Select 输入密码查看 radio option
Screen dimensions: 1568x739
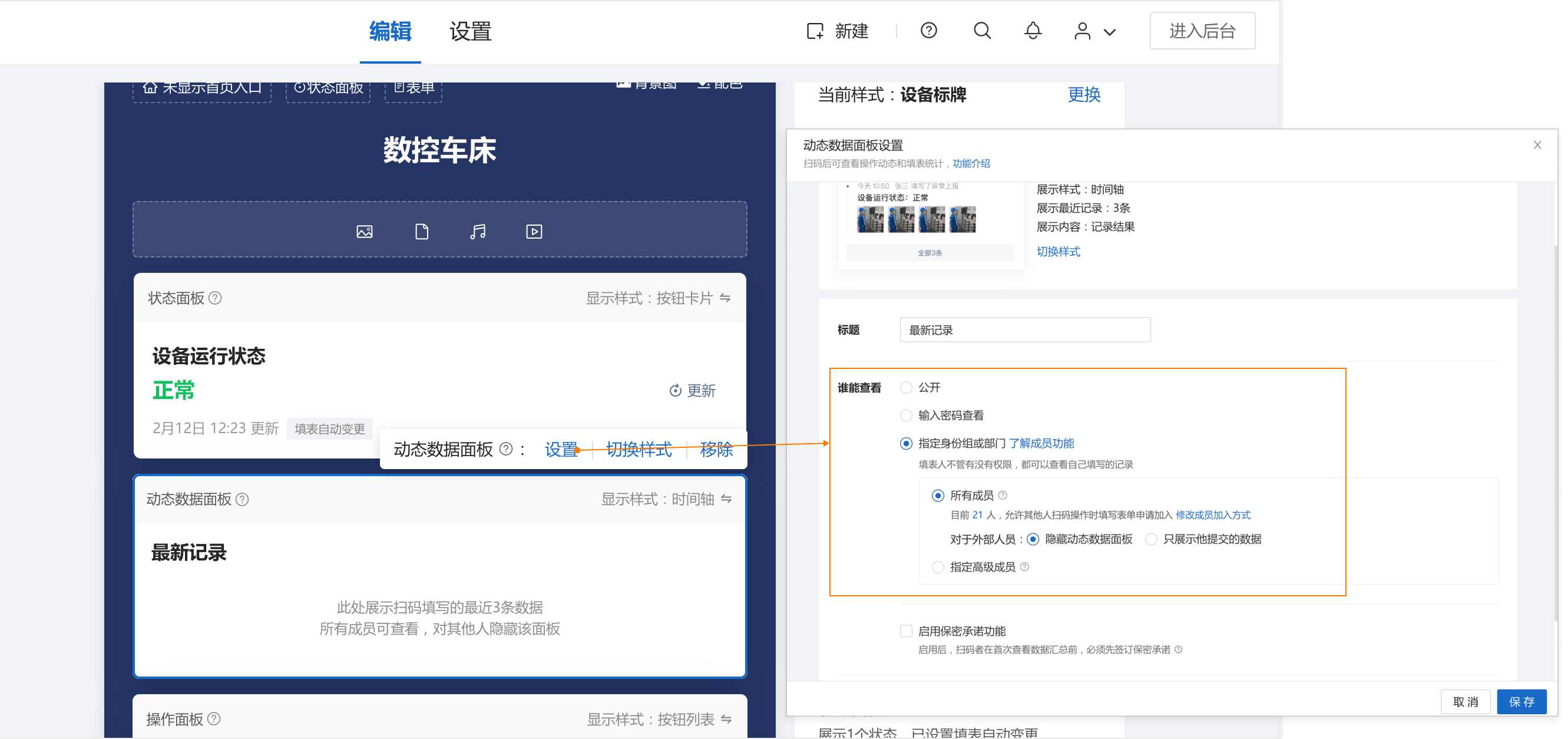pyautogui.click(x=906, y=415)
